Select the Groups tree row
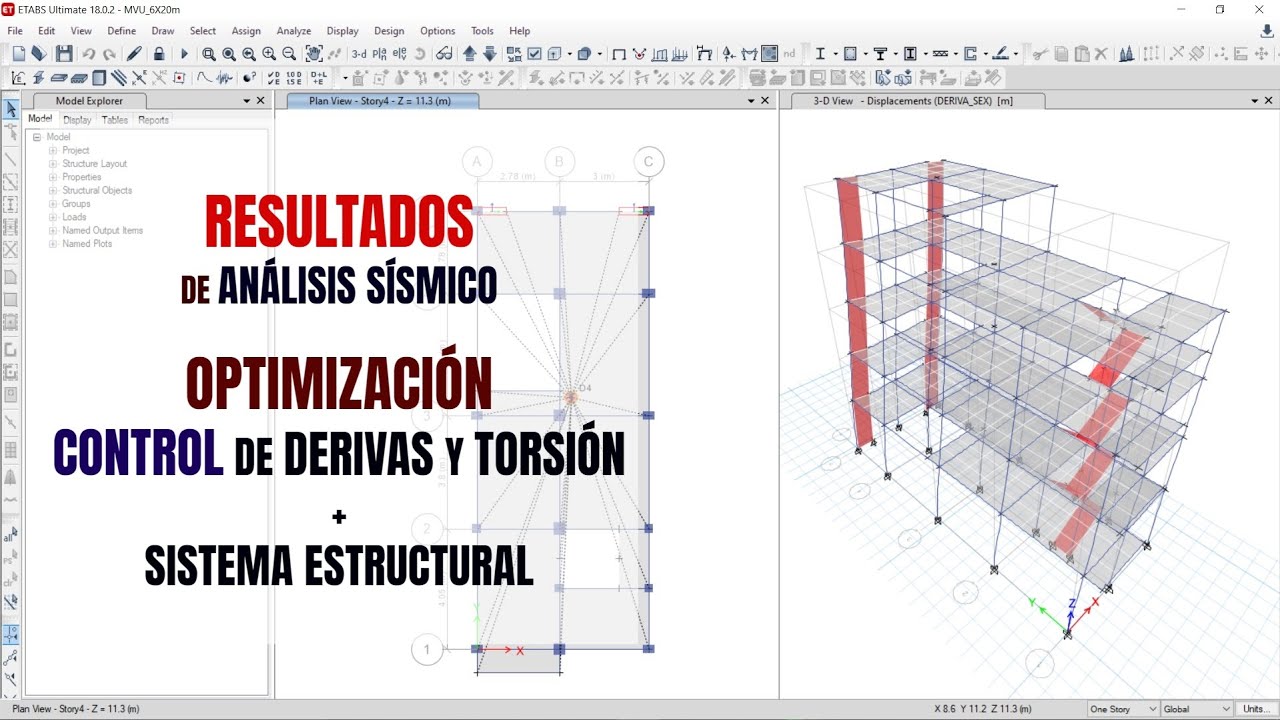 76,204
